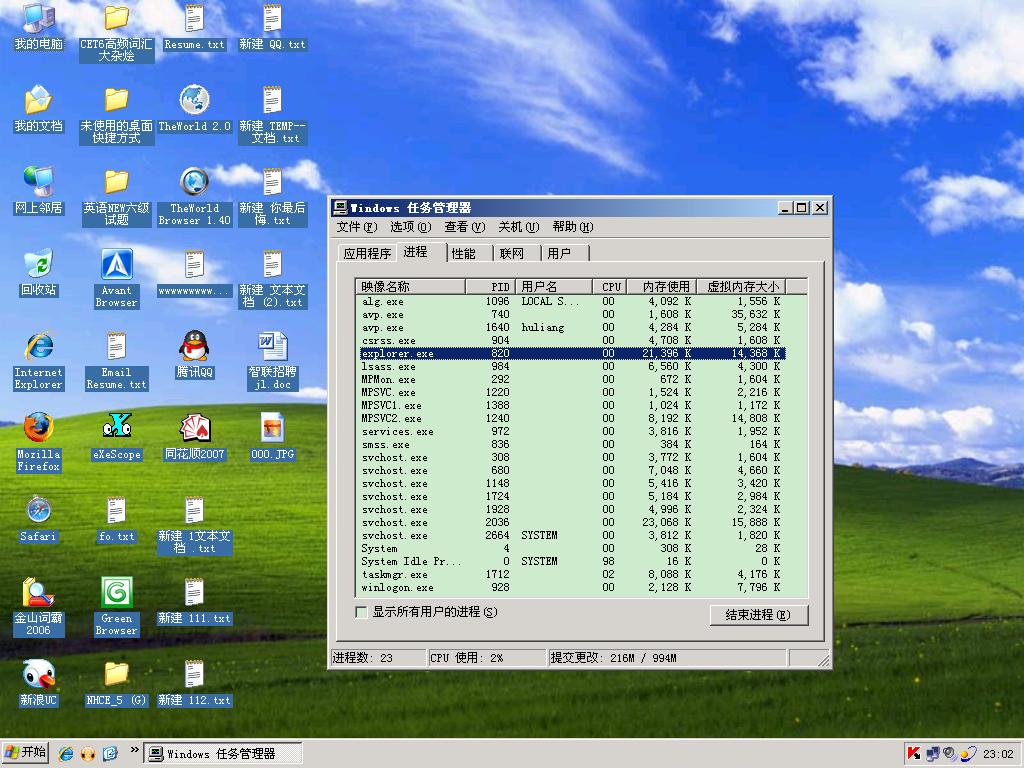Select the lsass.exe process row
This screenshot has width=1024, height=768.
coord(572,366)
